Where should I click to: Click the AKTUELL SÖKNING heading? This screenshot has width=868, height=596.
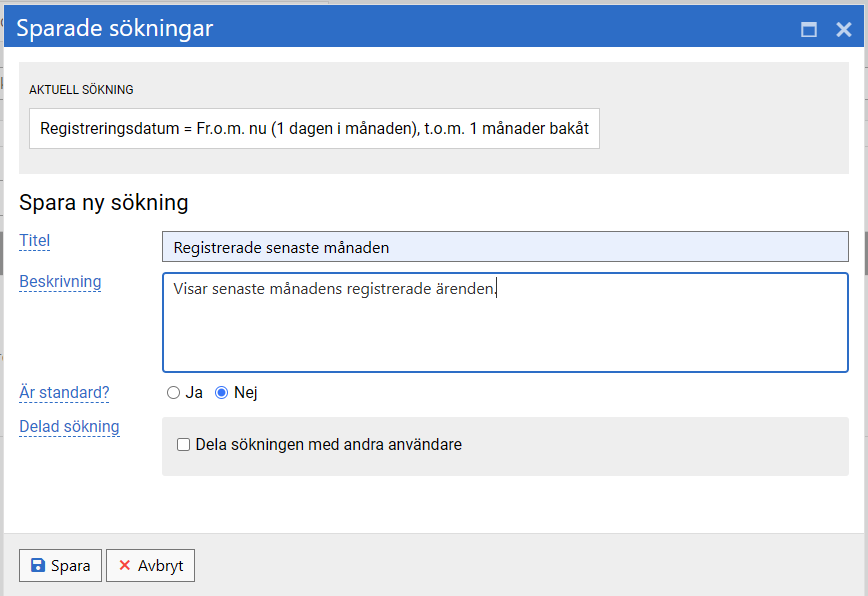click(x=81, y=90)
